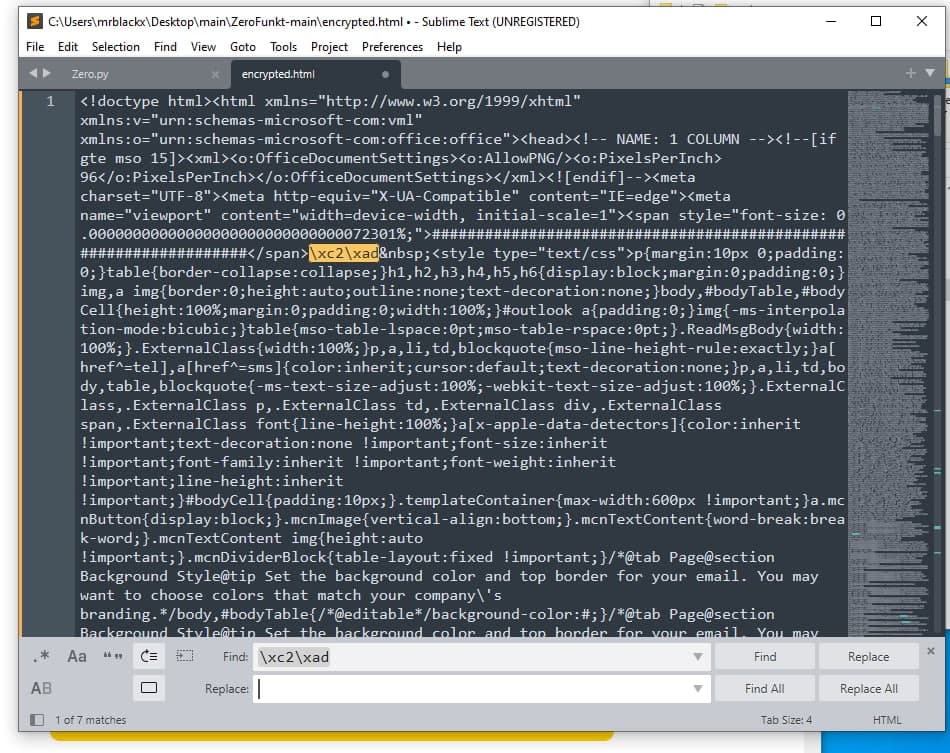Toggle wrap search option
The width and height of the screenshot is (950, 753).
(149, 657)
